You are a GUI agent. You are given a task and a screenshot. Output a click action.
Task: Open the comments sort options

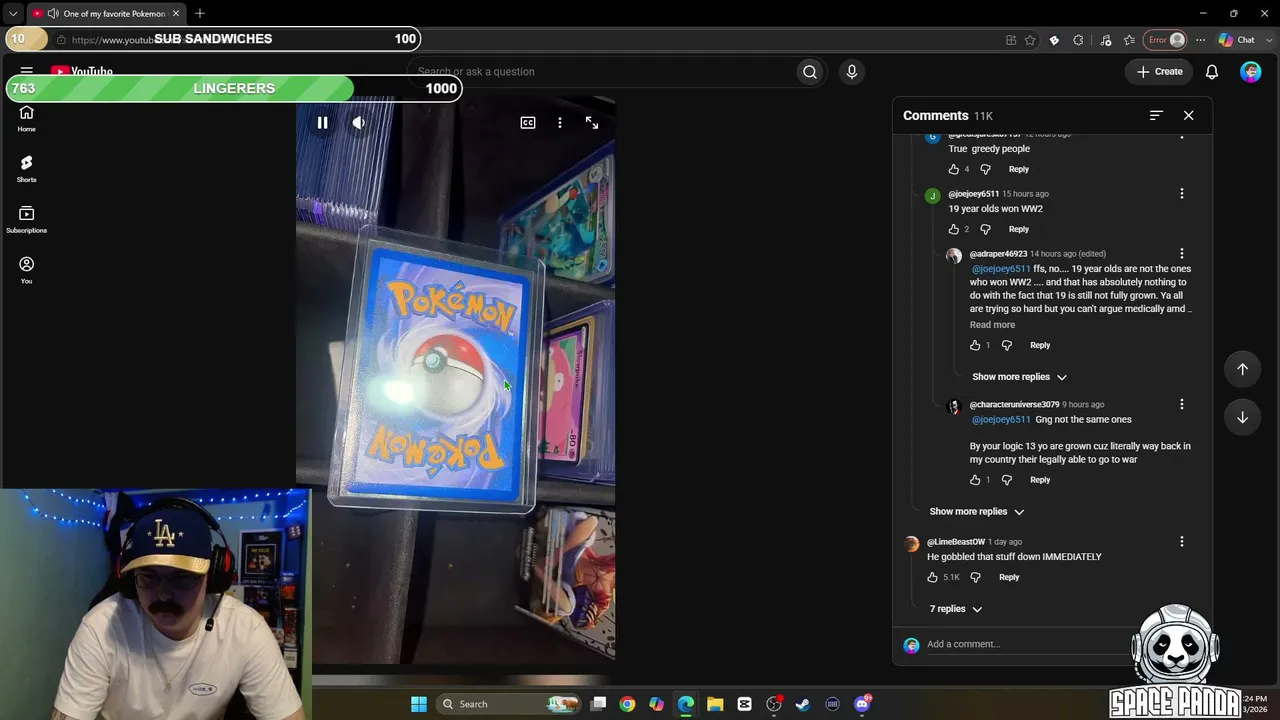1156,116
